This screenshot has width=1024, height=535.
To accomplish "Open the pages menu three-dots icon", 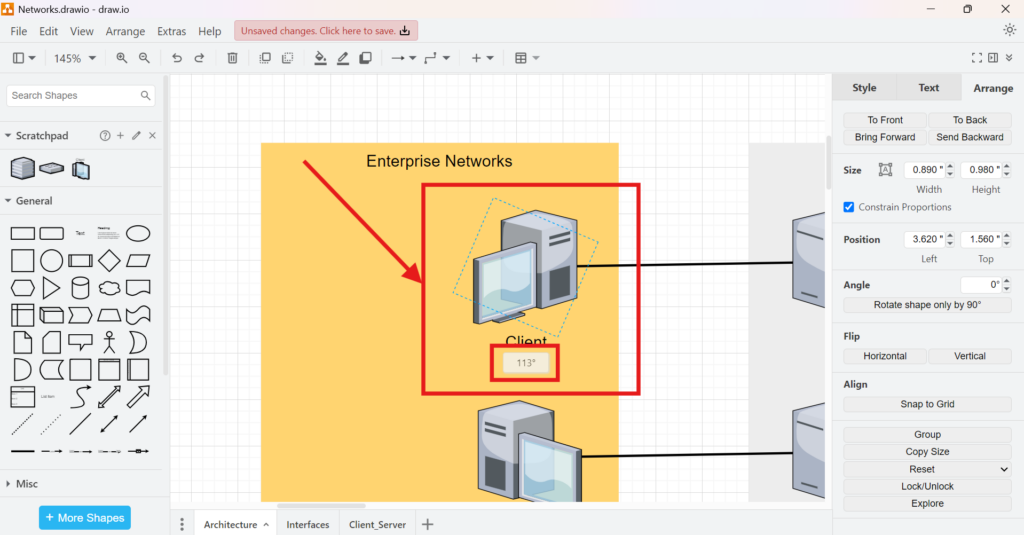I will tap(182, 525).
